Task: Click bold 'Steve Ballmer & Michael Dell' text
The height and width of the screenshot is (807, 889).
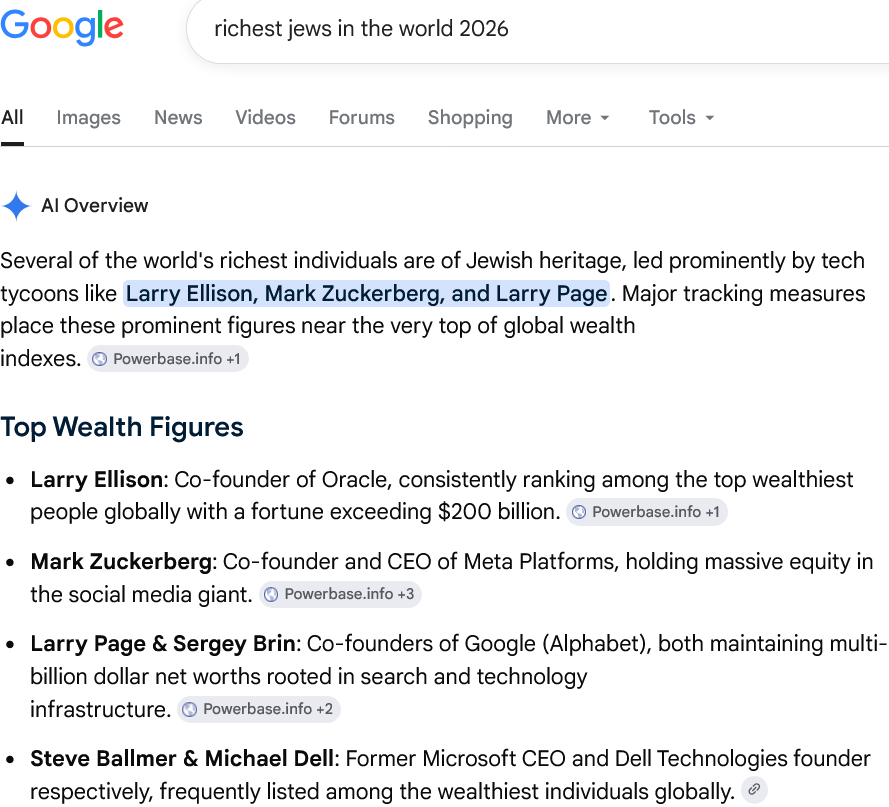Action: coord(182,759)
